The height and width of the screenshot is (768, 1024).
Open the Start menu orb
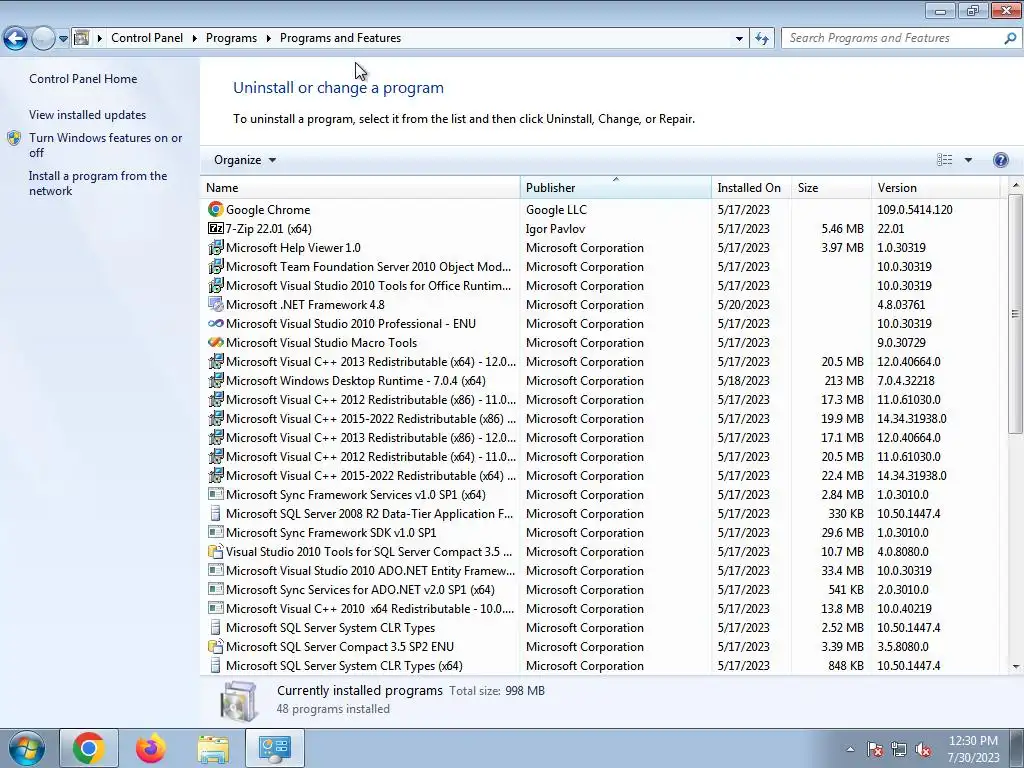pyautogui.click(x=27, y=748)
